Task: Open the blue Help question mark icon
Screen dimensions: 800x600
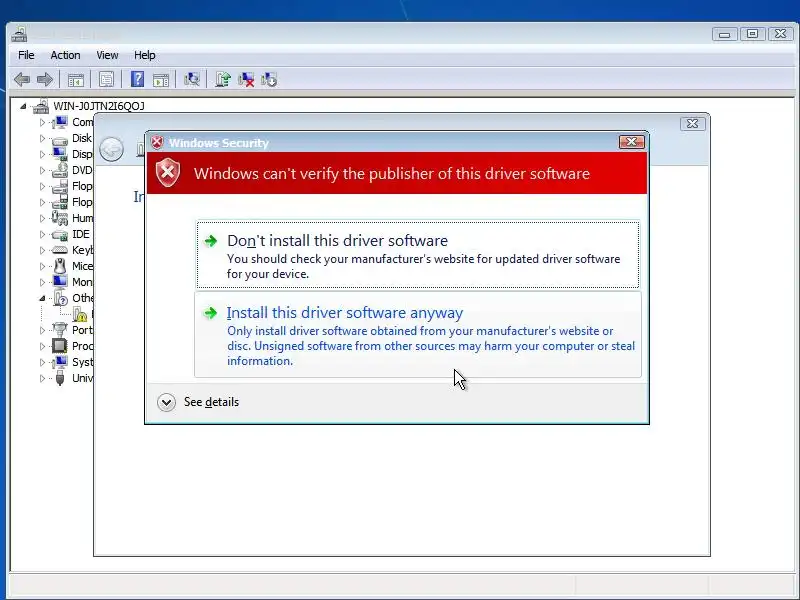Action: tap(137, 80)
